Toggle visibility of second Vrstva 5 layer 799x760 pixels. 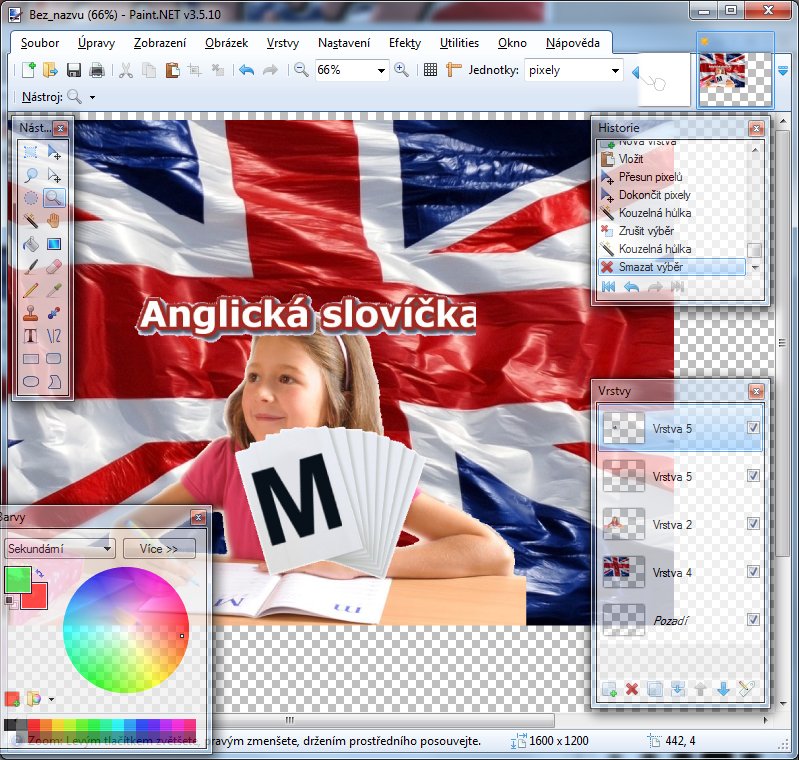pos(753,476)
